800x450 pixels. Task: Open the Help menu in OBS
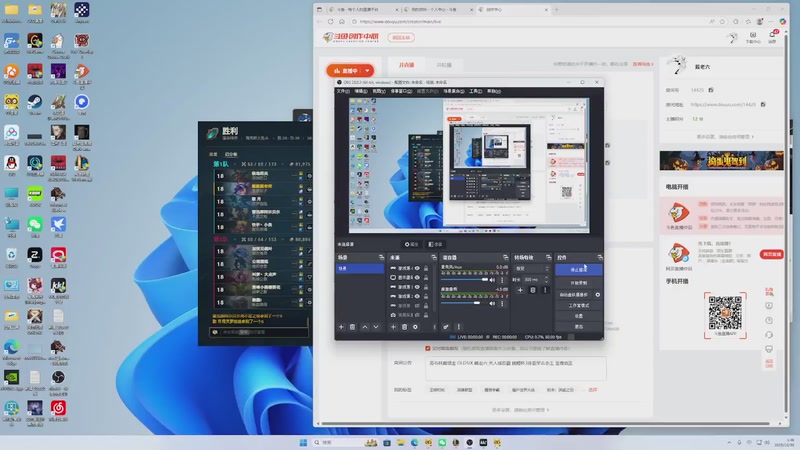click(493, 91)
